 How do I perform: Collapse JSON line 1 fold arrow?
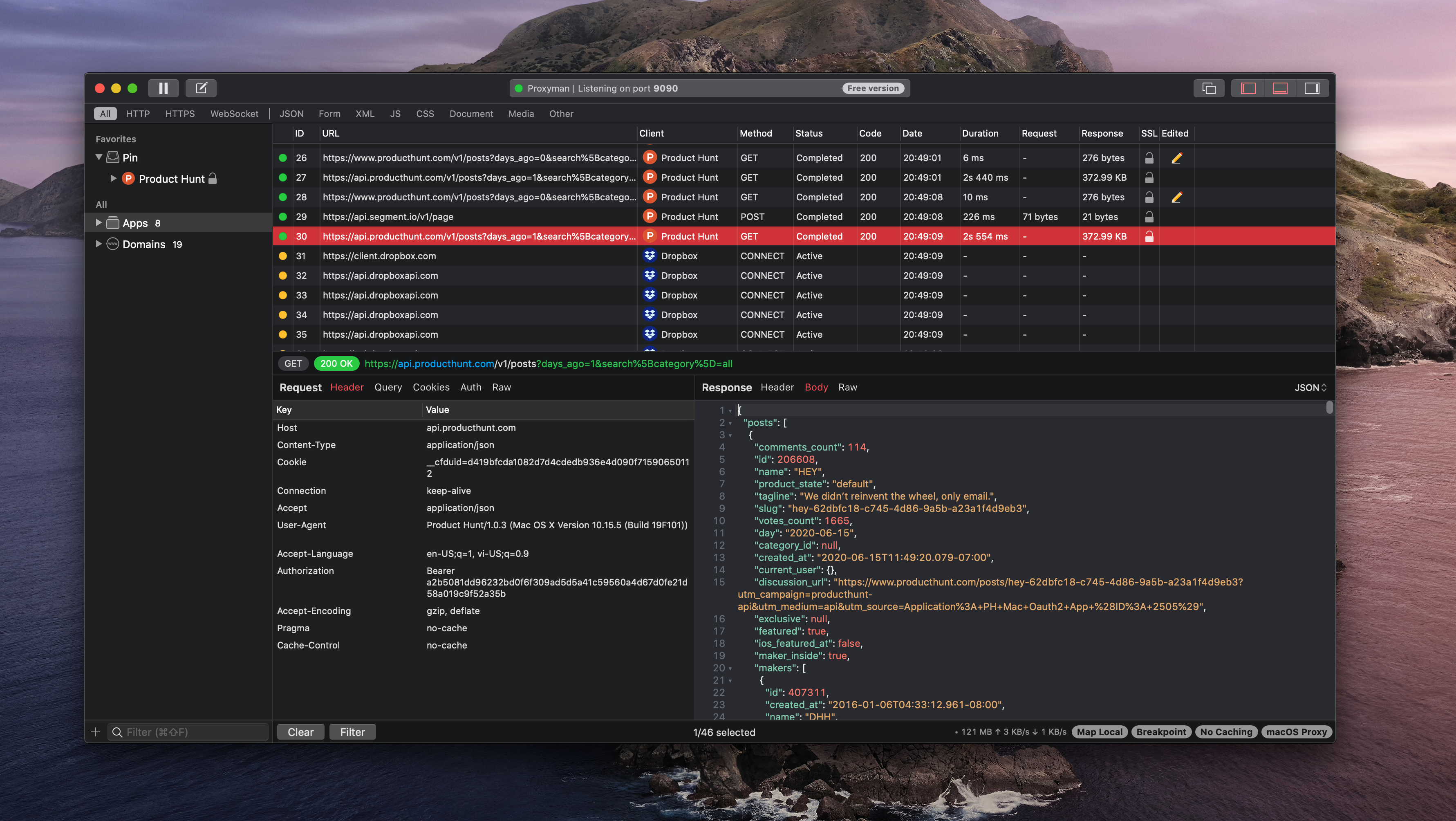[x=730, y=411]
